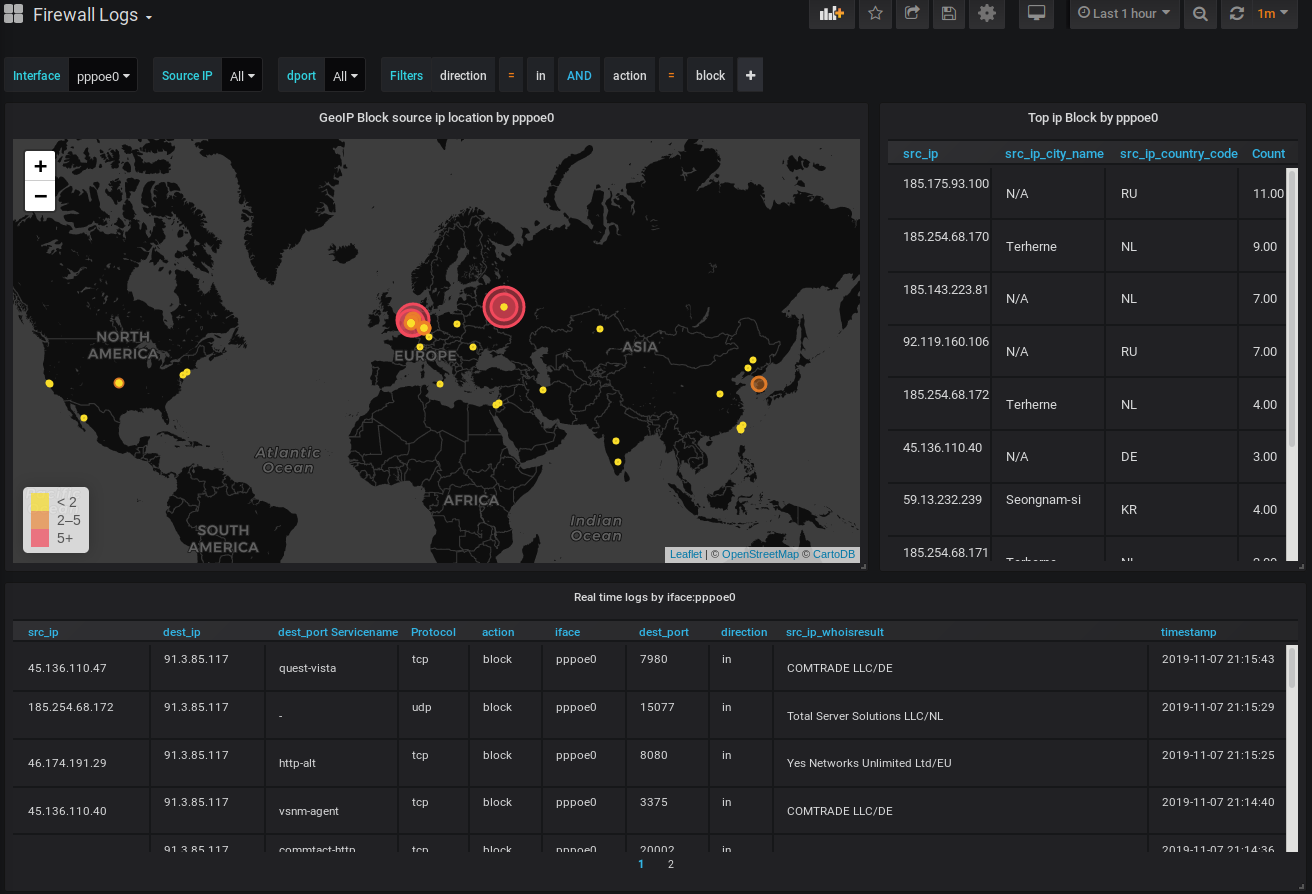Sort top IP table by Count column

(x=1268, y=154)
